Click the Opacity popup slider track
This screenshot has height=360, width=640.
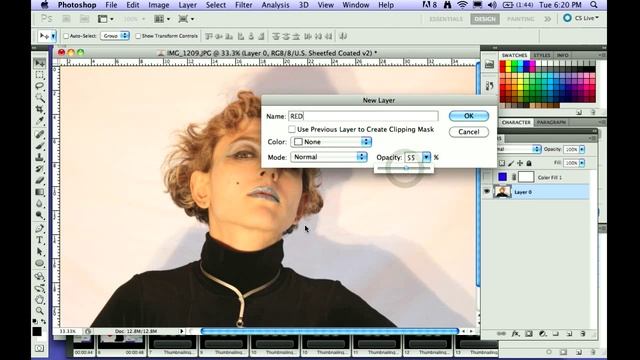point(403,168)
